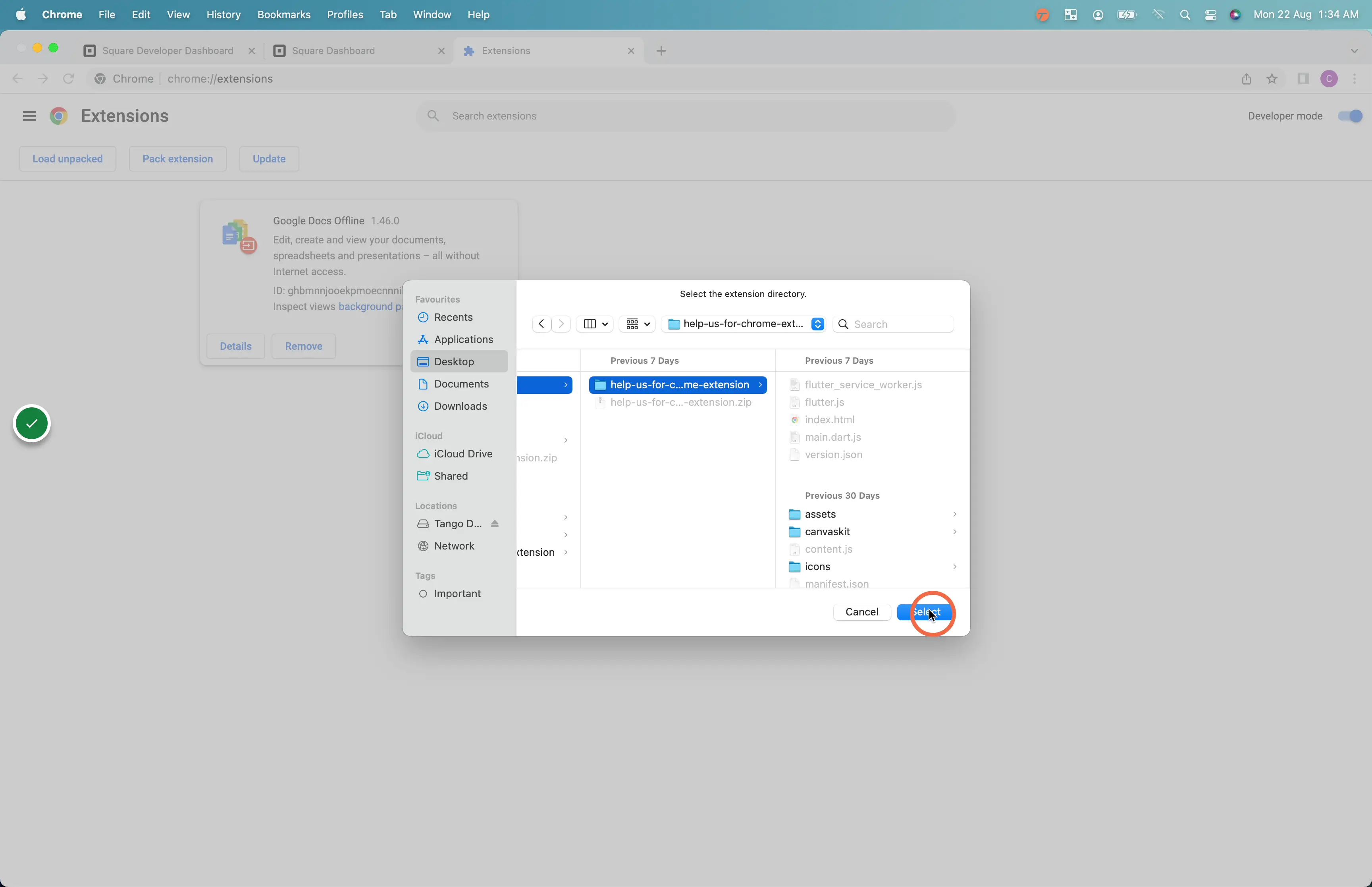Toggle Developer mode switch
The width and height of the screenshot is (1372, 887).
(x=1349, y=116)
